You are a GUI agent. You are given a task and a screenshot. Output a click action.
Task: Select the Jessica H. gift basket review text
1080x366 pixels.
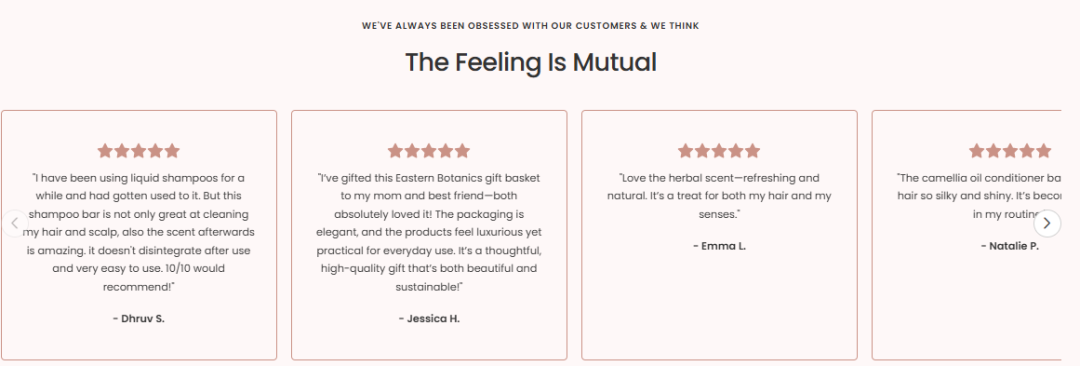point(429,232)
